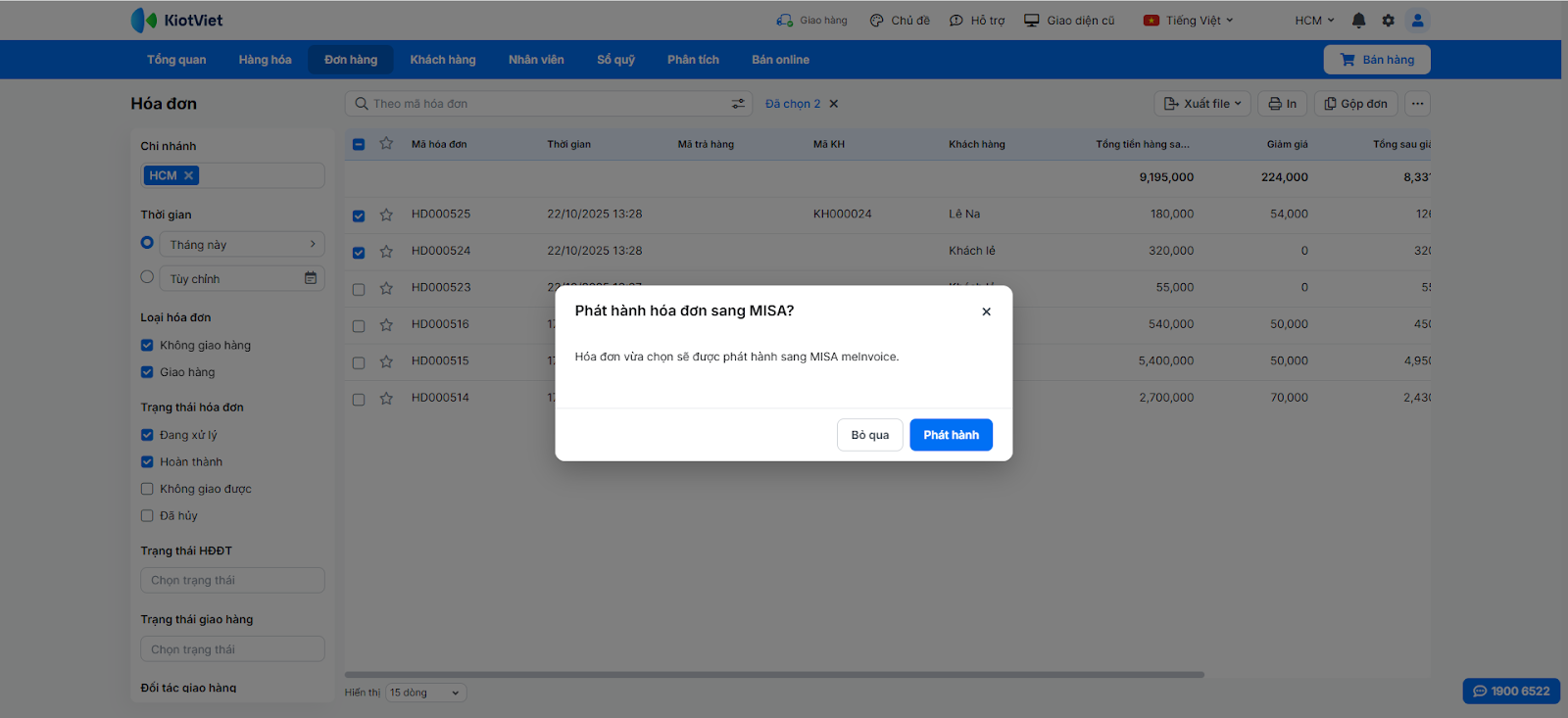Star invoice HD000514
1568x718 pixels.
point(386,399)
